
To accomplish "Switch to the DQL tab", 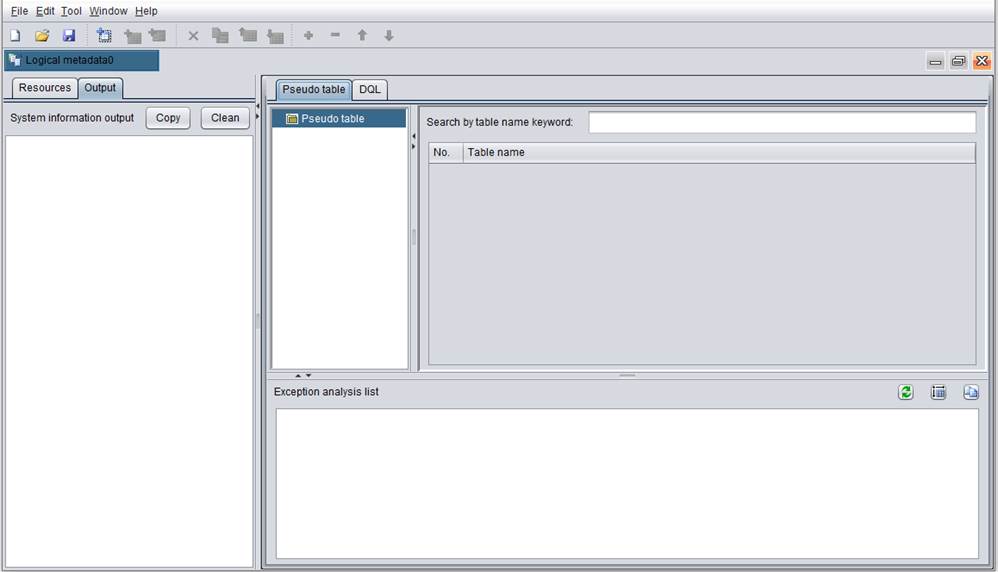I will [x=370, y=89].
